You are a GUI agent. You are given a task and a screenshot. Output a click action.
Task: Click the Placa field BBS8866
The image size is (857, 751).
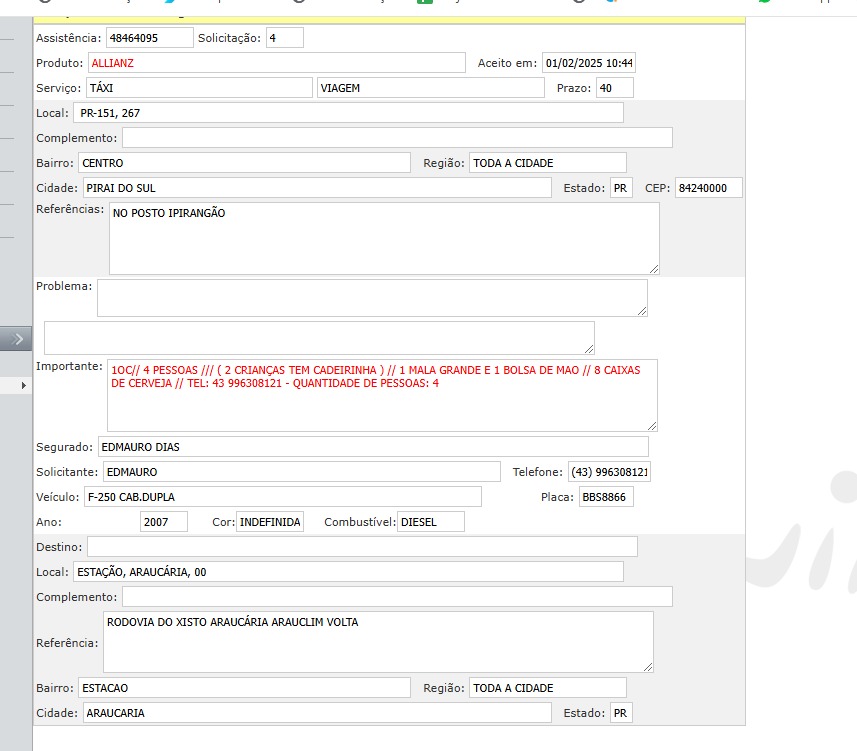606,497
